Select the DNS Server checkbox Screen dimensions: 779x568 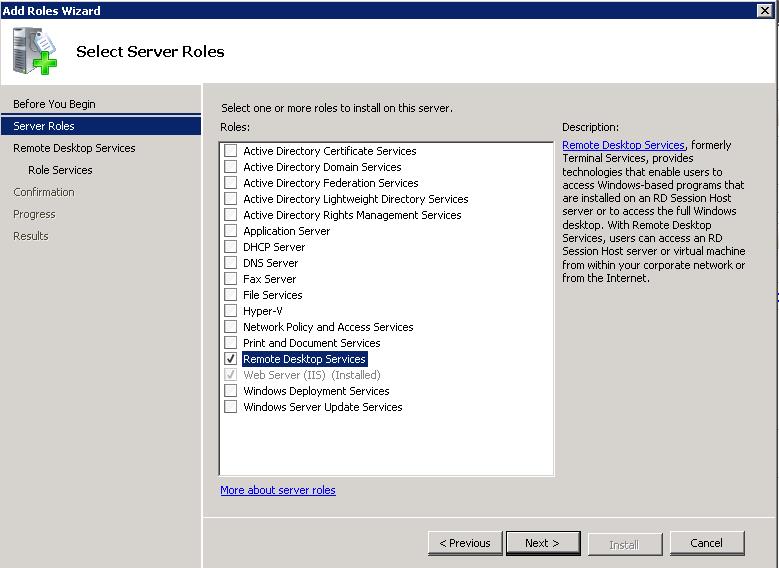click(x=231, y=263)
